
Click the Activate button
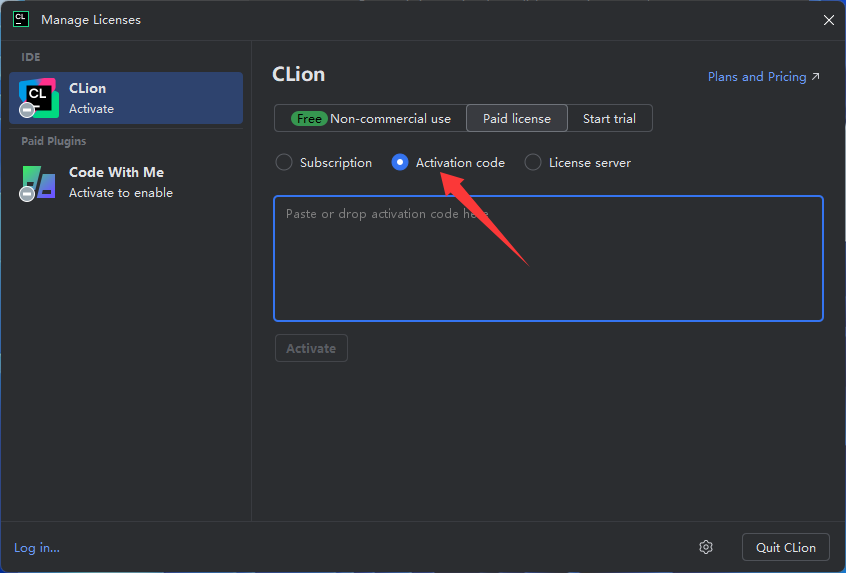point(311,349)
